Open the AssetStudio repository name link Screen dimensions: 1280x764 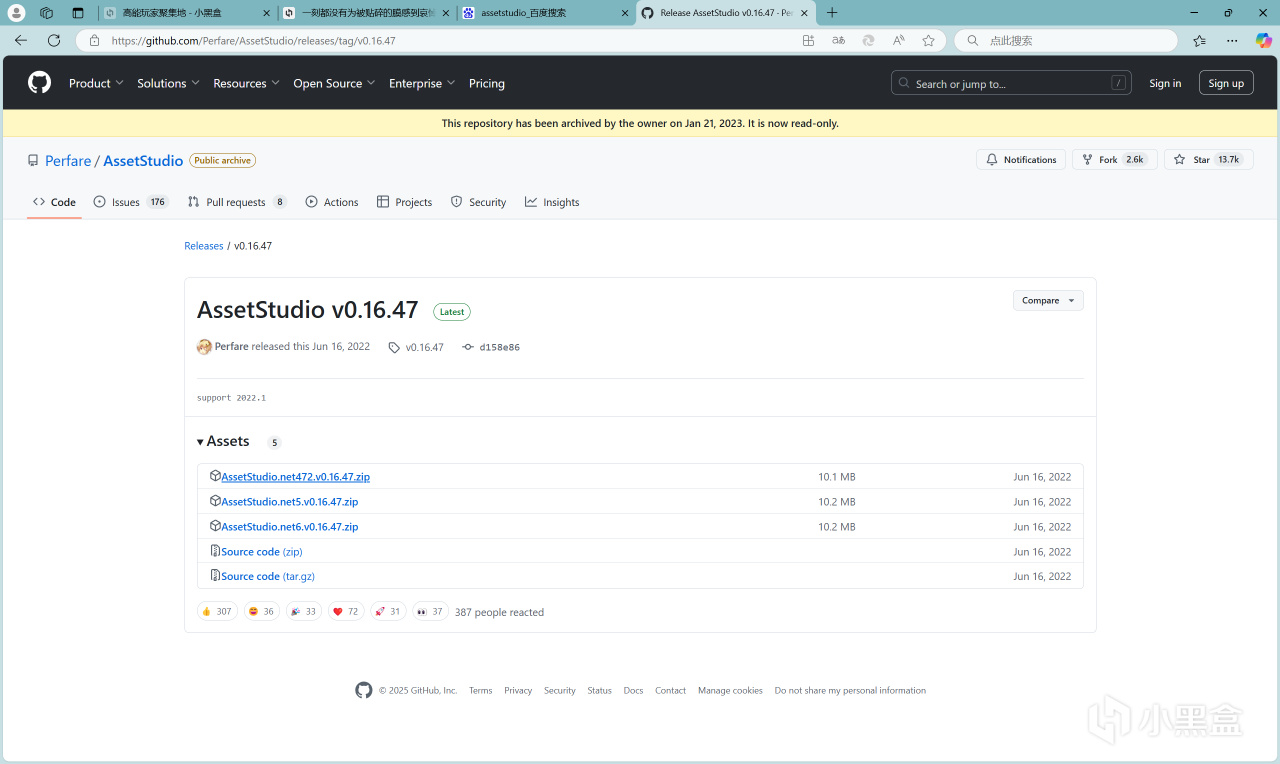click(x=143, y=161)
